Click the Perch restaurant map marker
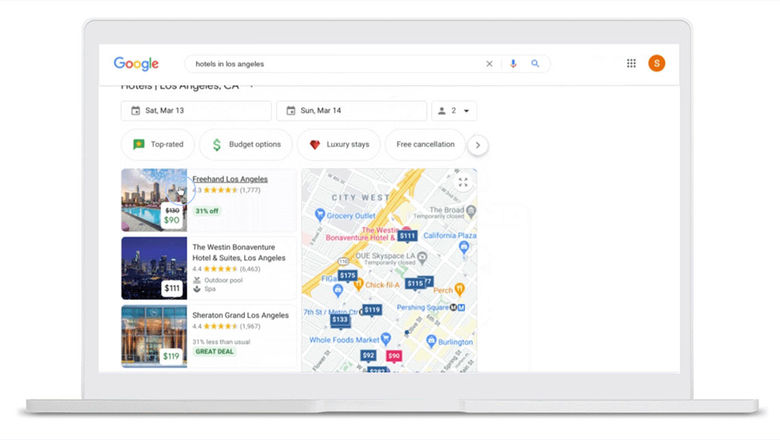This screenshot has width=780, height=440. click(x=460, y=289)
